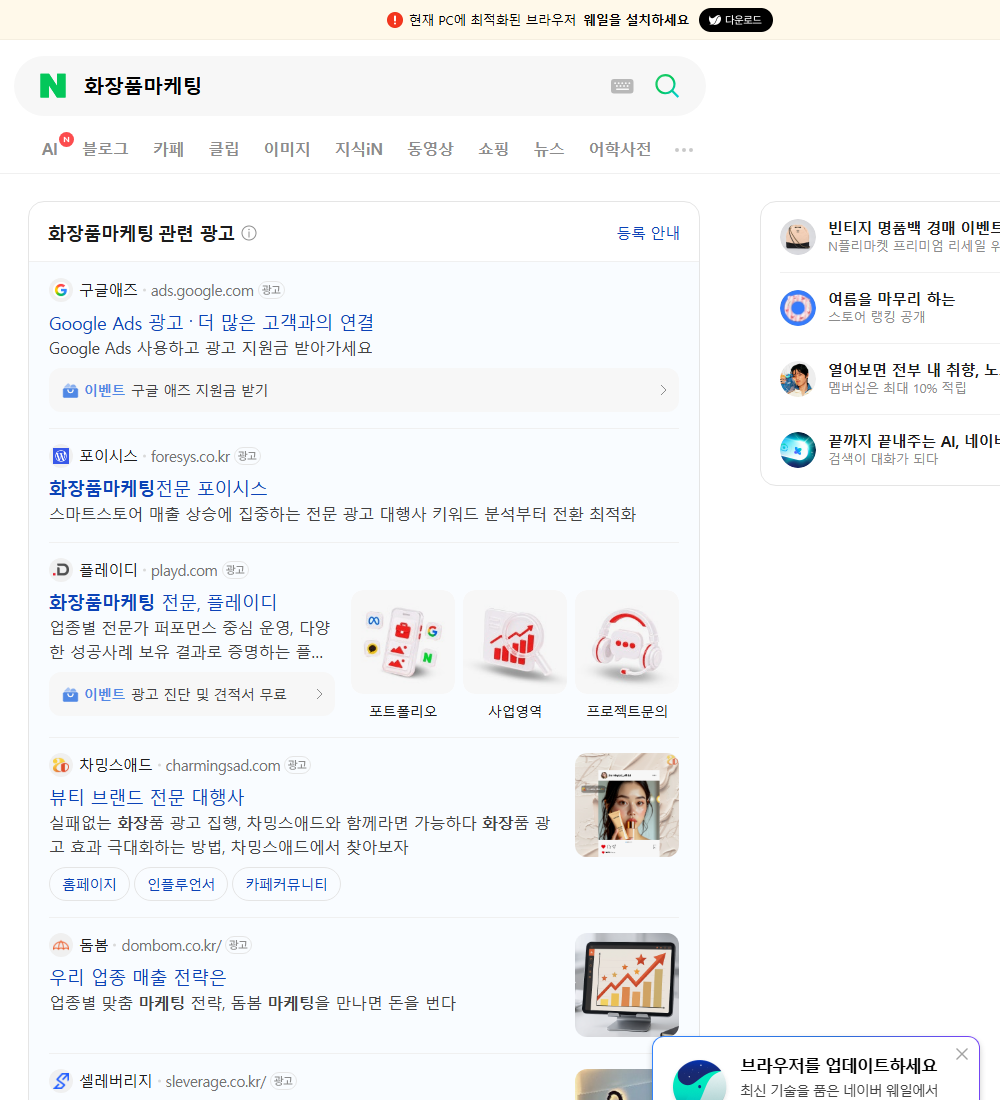
Task: Open 화장품마케팅전문 포이시스 link
Action: tap(158, 488)
